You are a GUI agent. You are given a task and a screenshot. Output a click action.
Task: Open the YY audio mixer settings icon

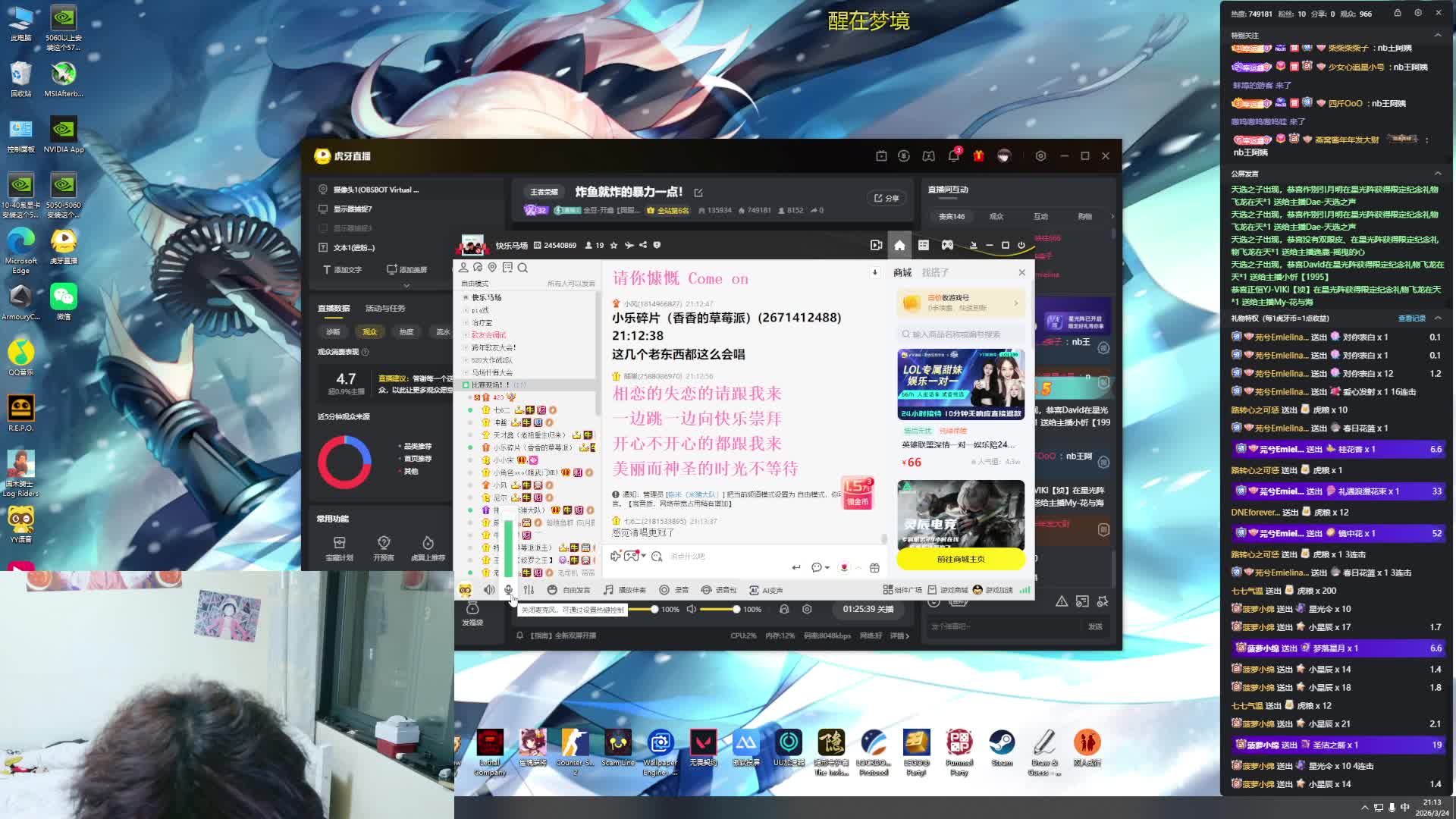529,590
